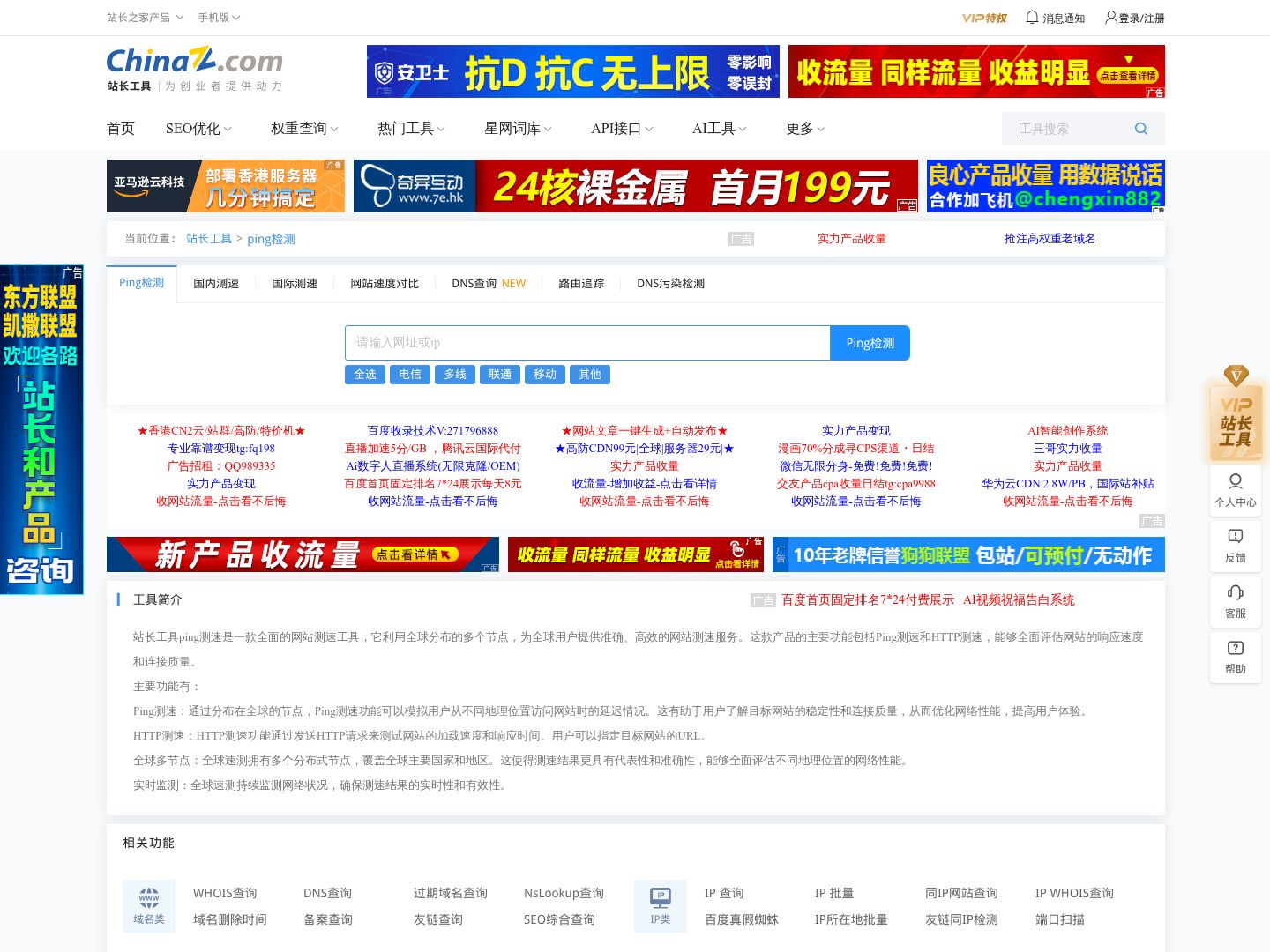
Task: Toggle the 联通 ISP filter
Action: coord(500,375)
